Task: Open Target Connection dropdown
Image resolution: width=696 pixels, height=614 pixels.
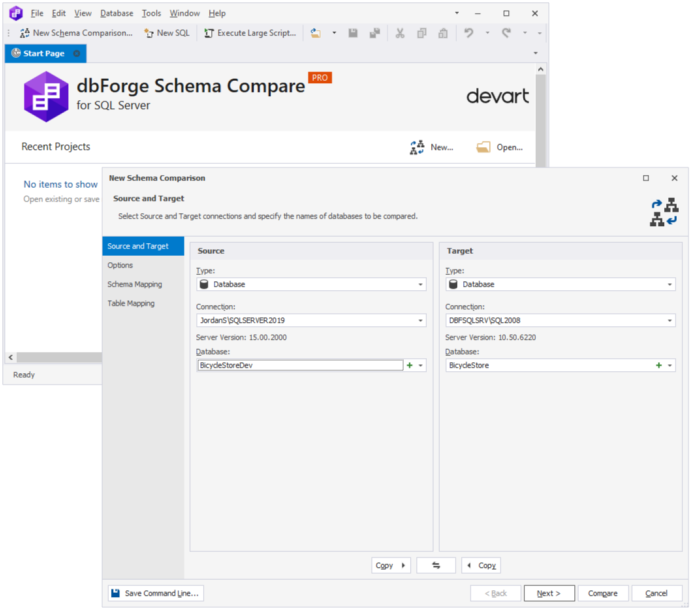Action: click(669, 320)
